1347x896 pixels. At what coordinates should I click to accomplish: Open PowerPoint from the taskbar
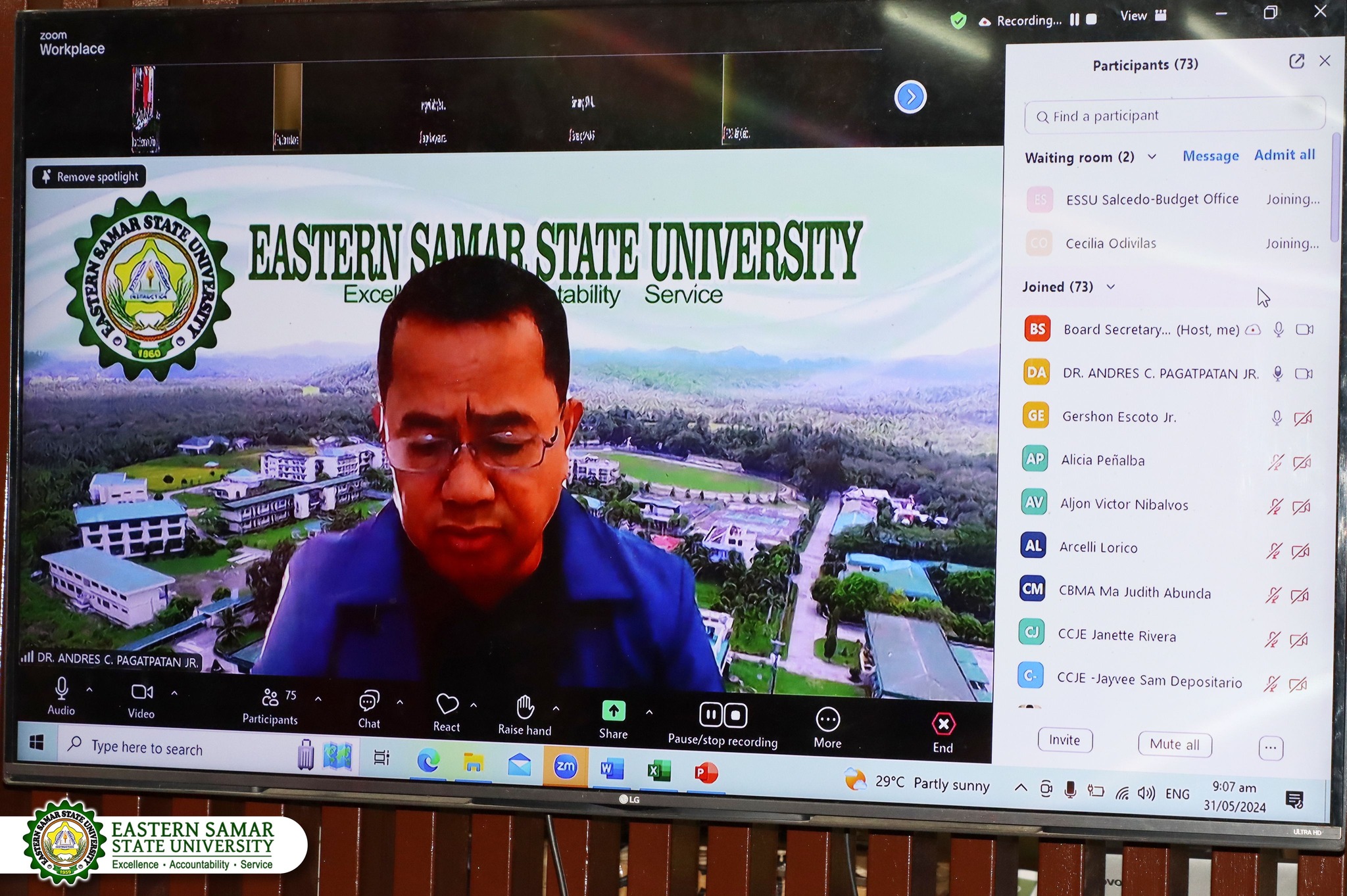(706, 772)
